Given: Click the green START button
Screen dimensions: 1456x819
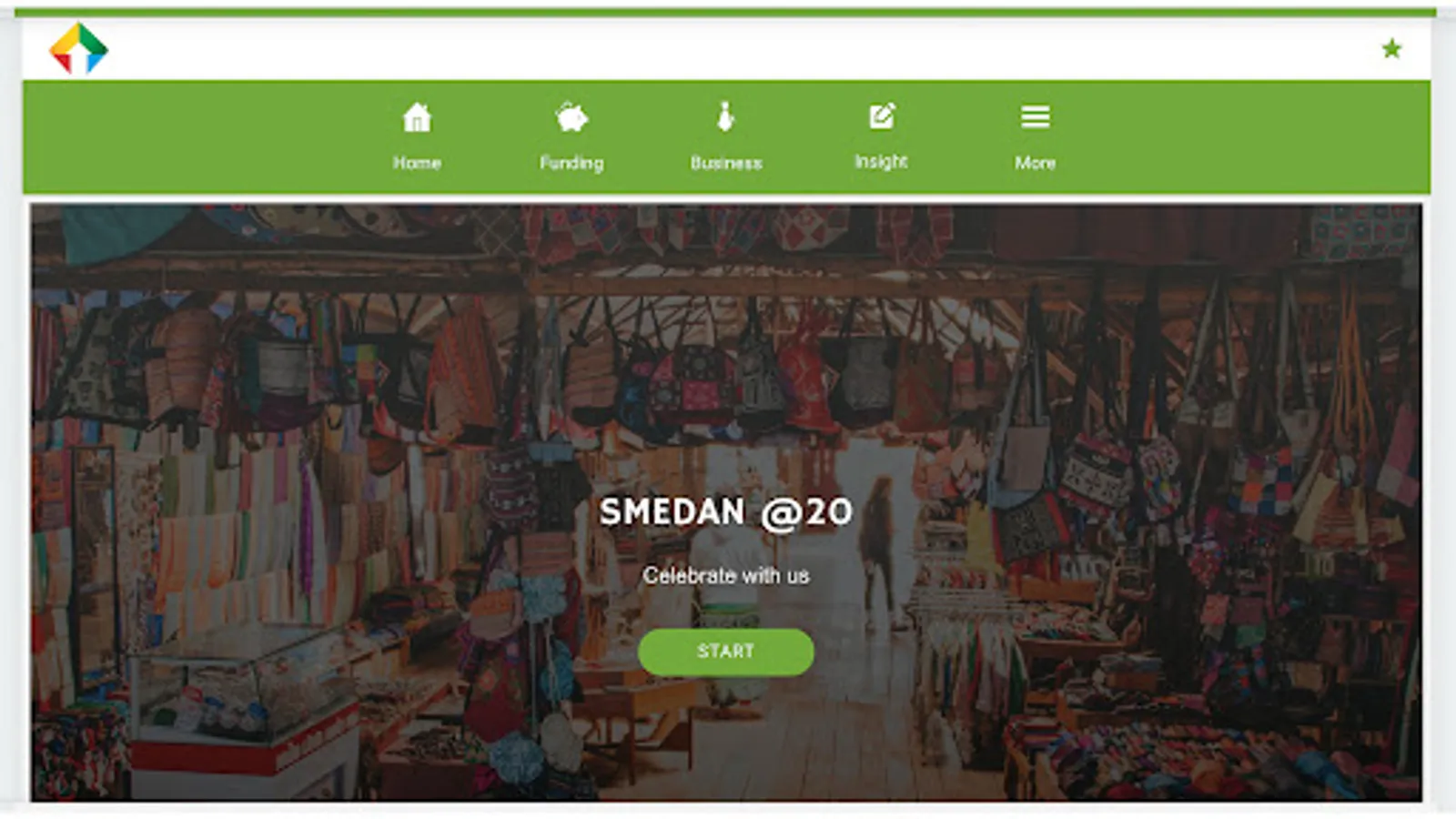Looking at the screenshot, I should (726, 652).
